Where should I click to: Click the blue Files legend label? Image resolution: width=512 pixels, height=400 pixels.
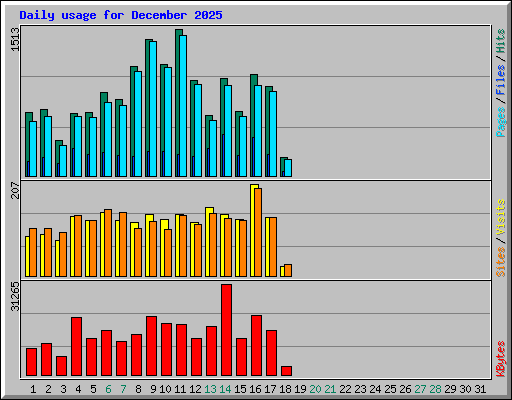501,80
